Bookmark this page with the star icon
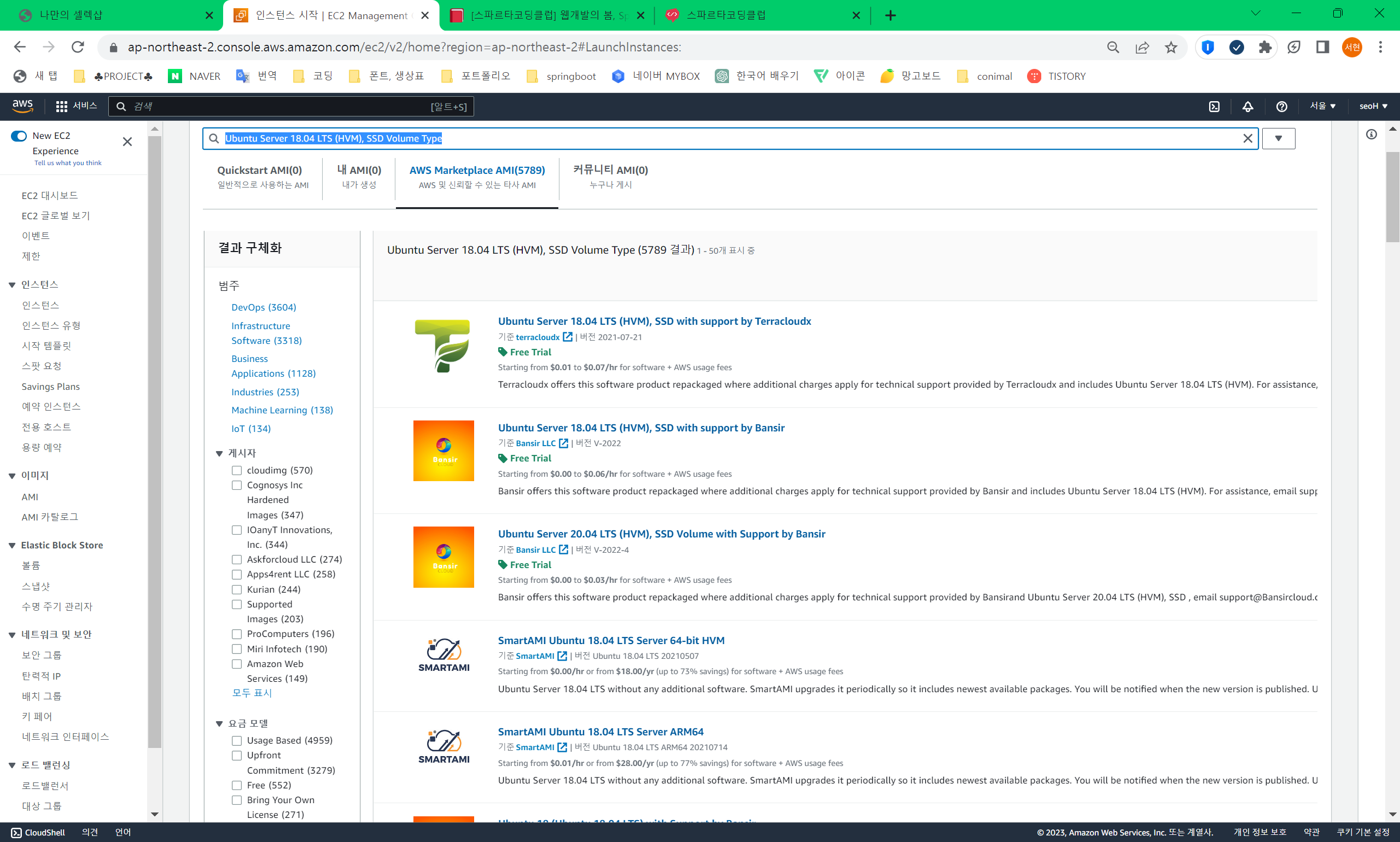1400x842 pixels. (x=1171, y=48)
